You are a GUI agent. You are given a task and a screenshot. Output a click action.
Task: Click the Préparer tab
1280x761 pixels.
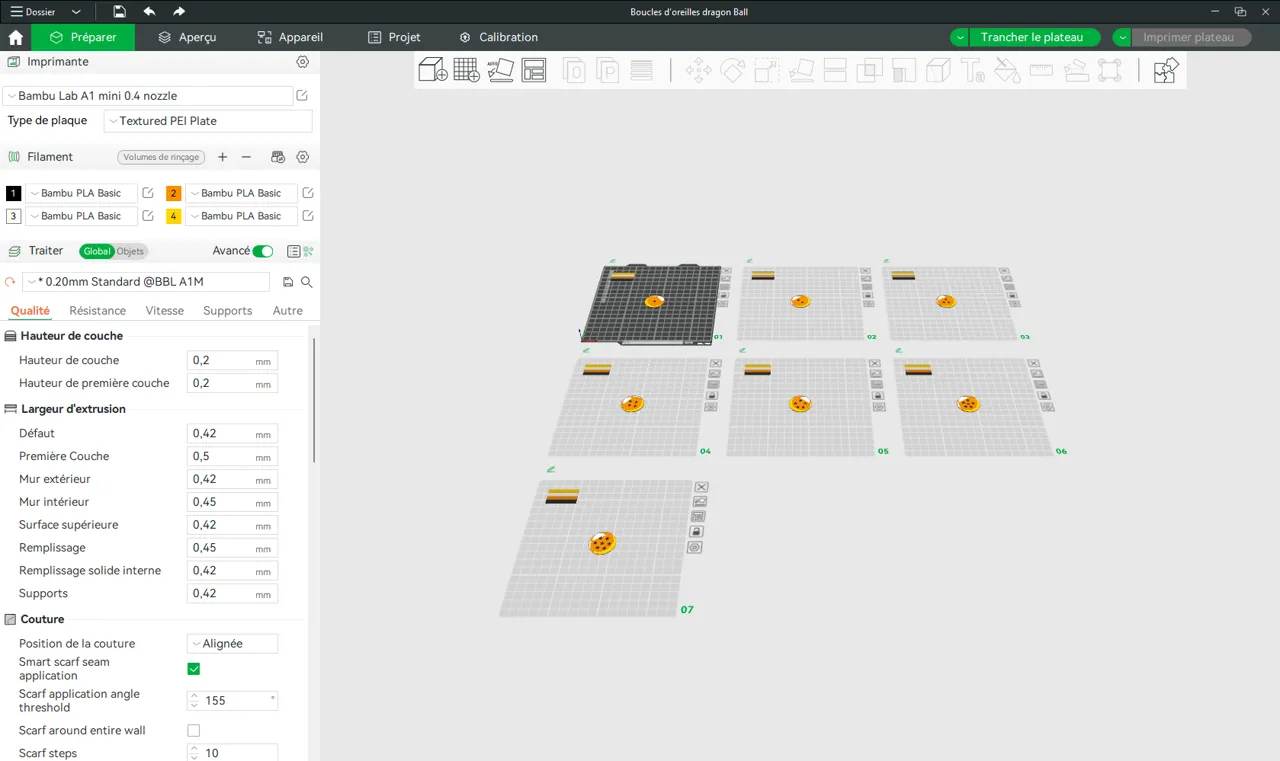pos(83,37)
